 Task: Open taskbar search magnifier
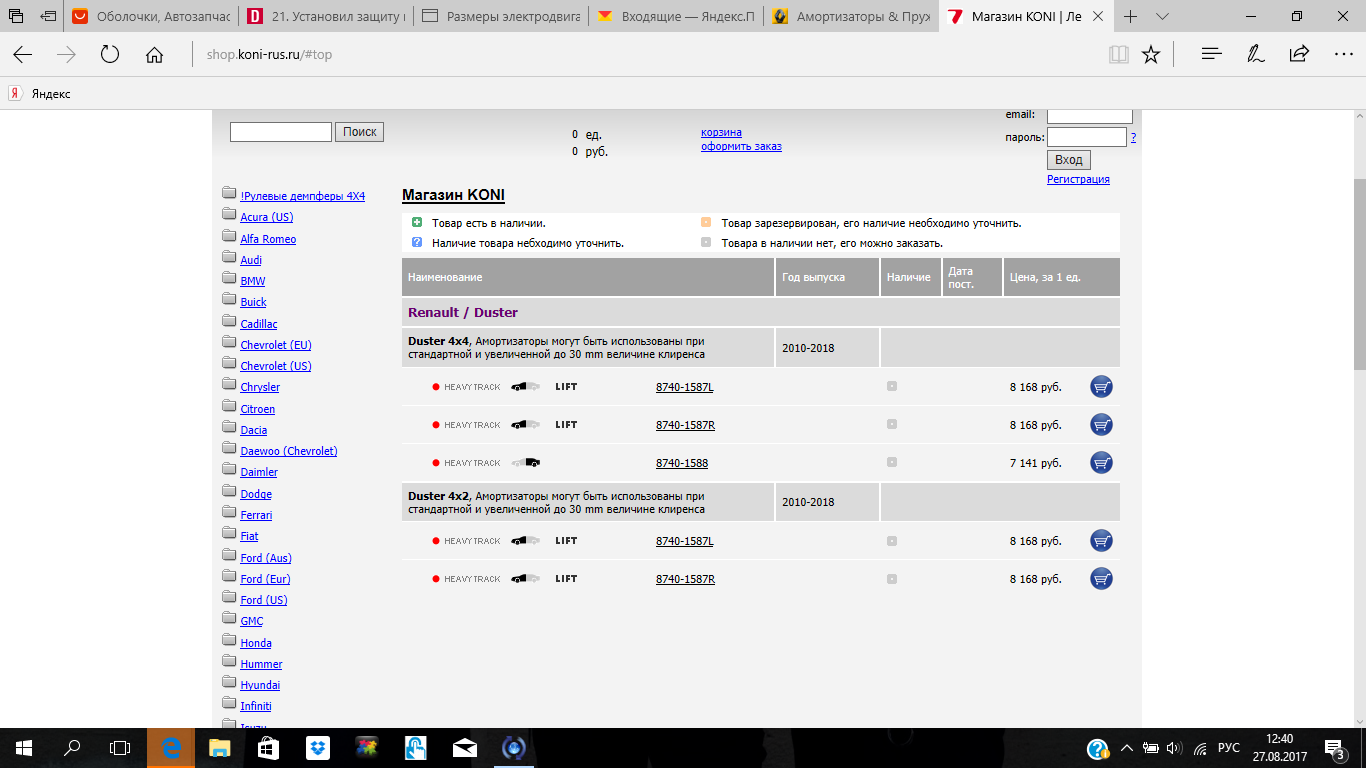pos(72,748)
